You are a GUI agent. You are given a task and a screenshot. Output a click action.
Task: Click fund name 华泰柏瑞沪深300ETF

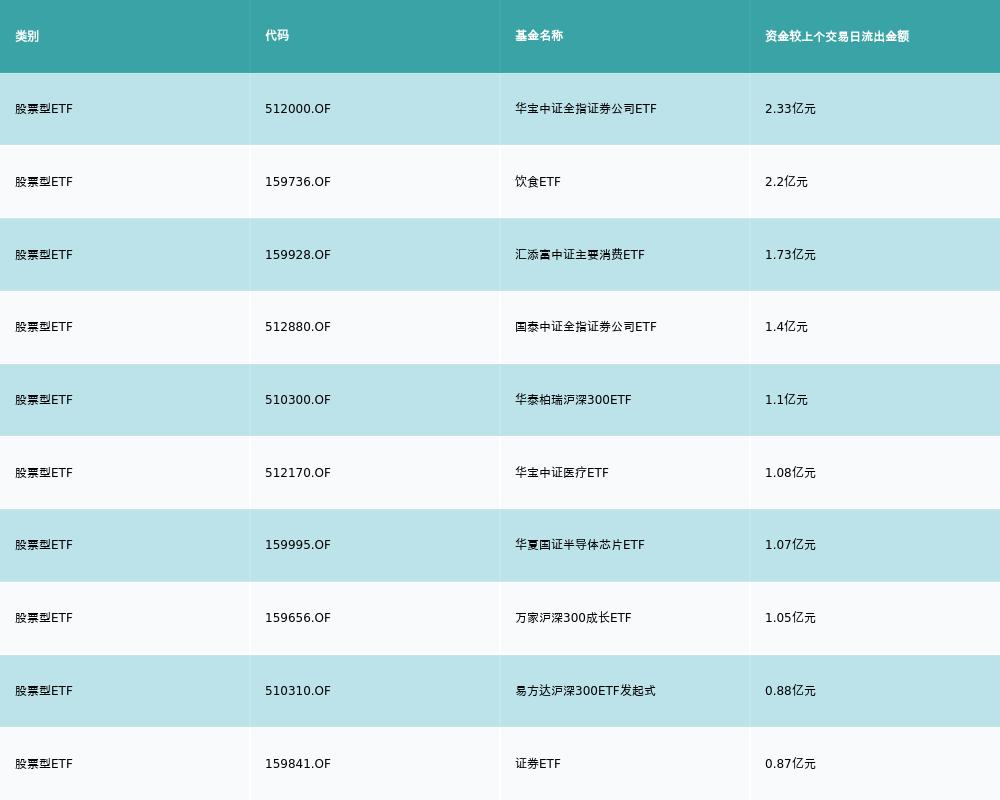pyautogui.click(x=573, y=400)
